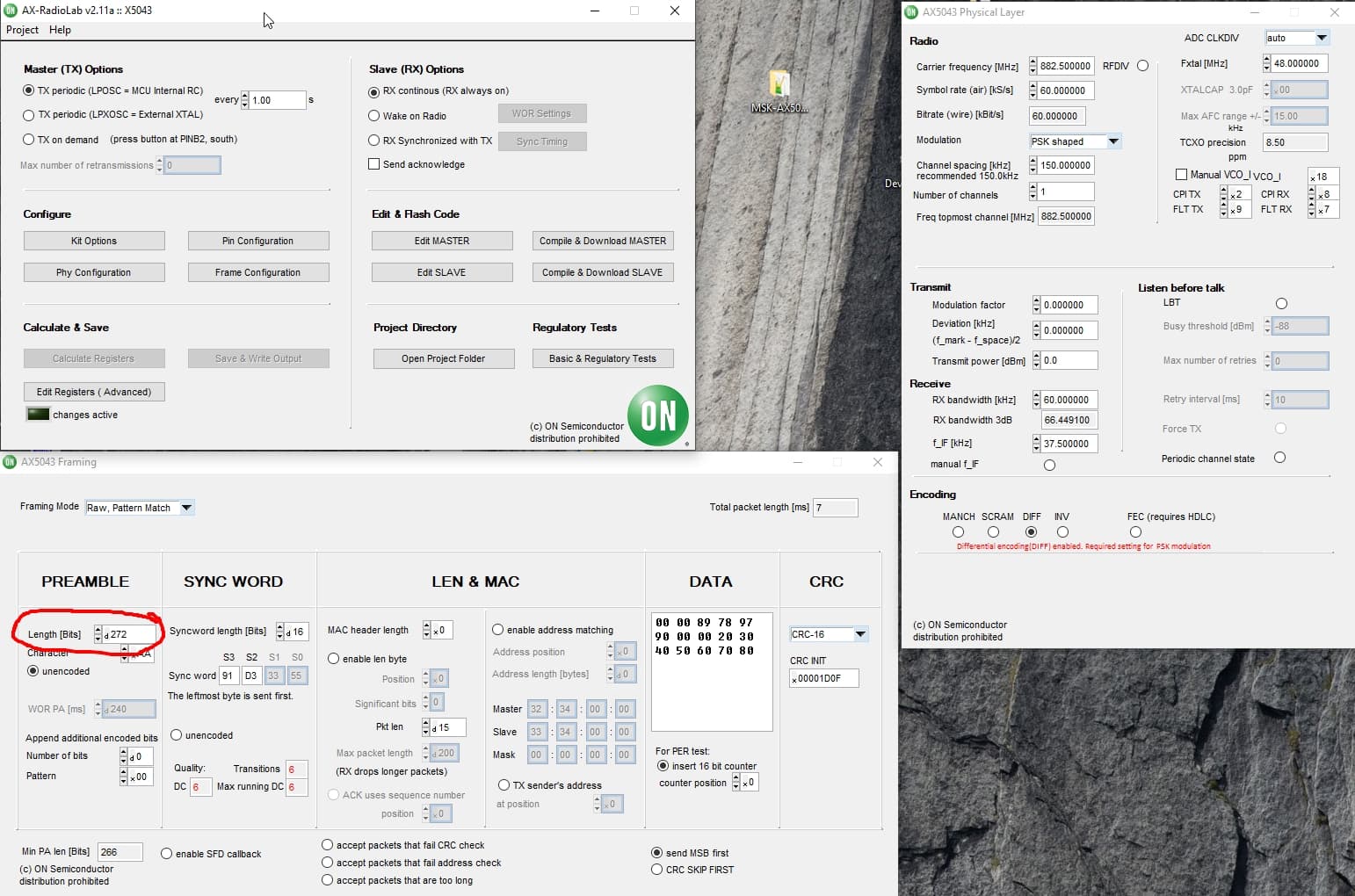Click the changes active indicator light
Image resolution: width=1355 pixels, height=896 pixels.
pos(38,415)
